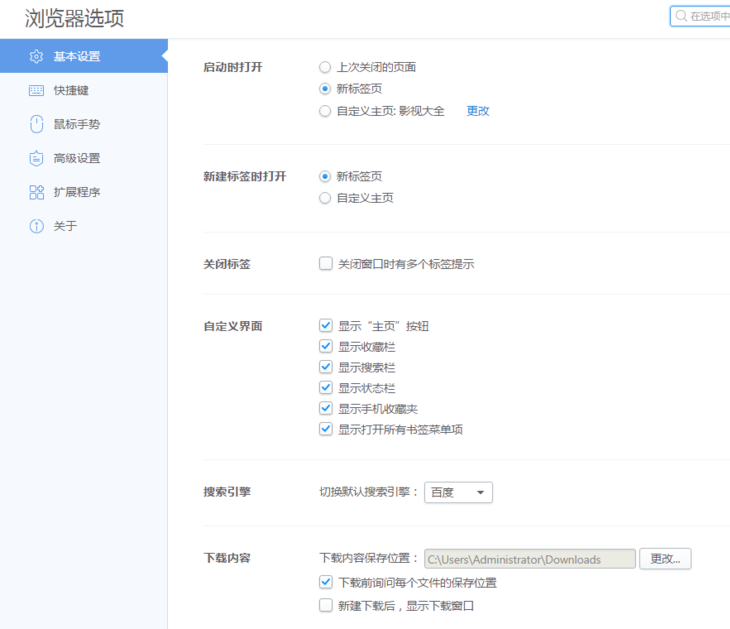This screenshot has height=629, width=730.
Task: Click the puzzle-grid icon for 扩展程序
Action: point(36,192)
